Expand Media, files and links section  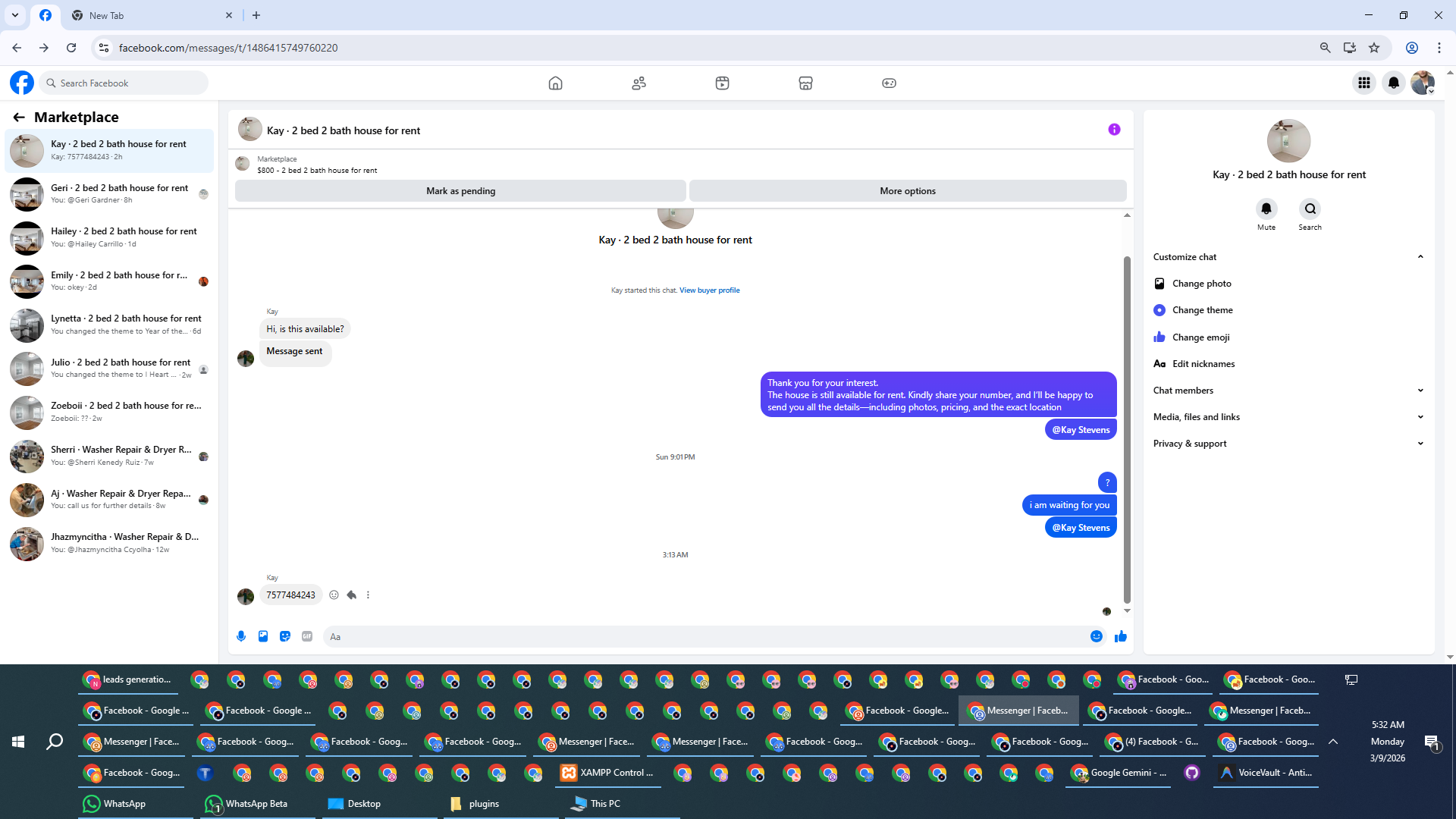click(1420, 417)
